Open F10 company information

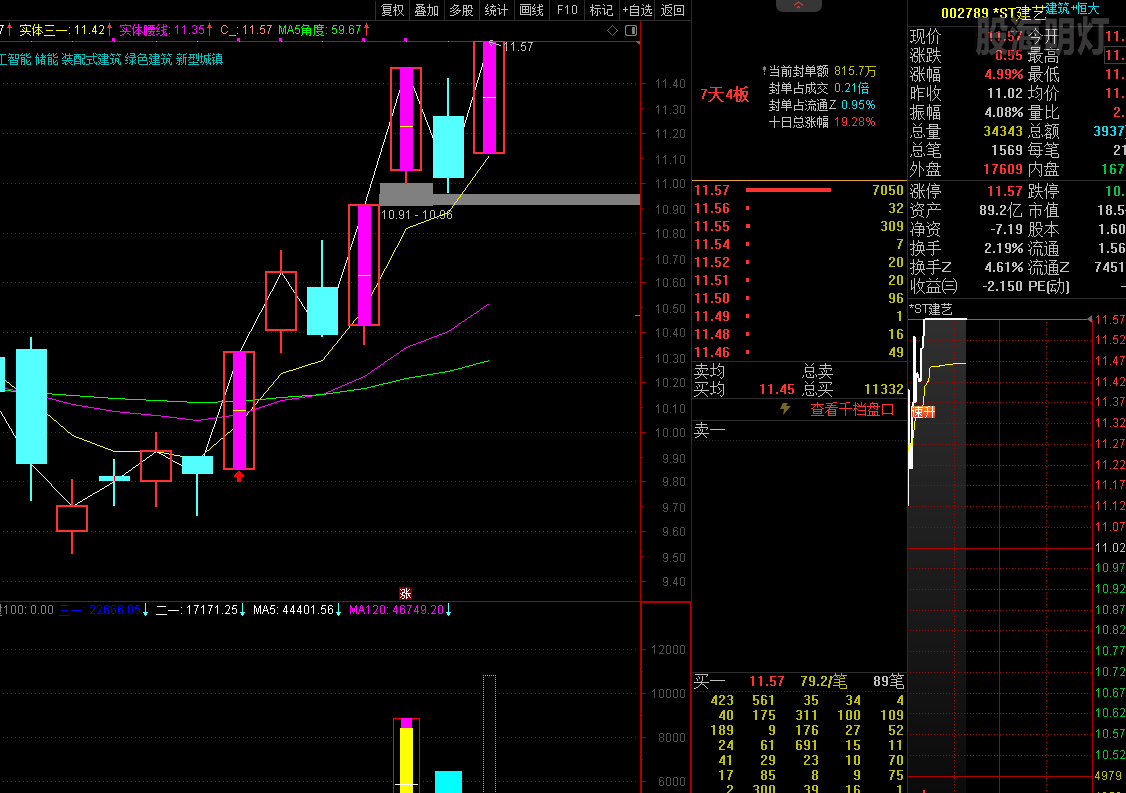tap(567, 10)
